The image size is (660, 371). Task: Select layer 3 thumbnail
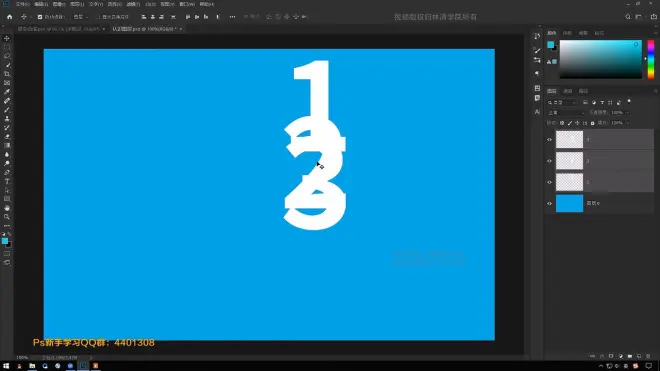pos(569,140)
